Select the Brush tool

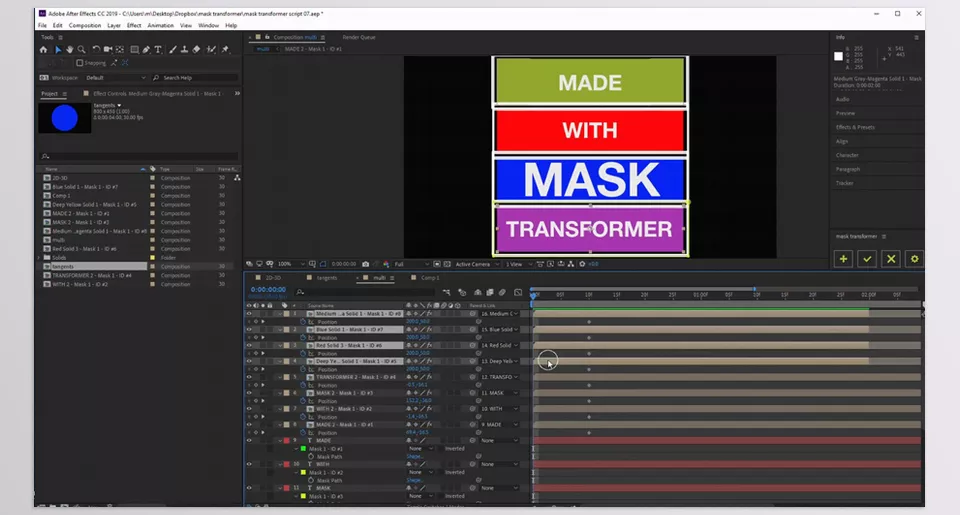point(173,50)
